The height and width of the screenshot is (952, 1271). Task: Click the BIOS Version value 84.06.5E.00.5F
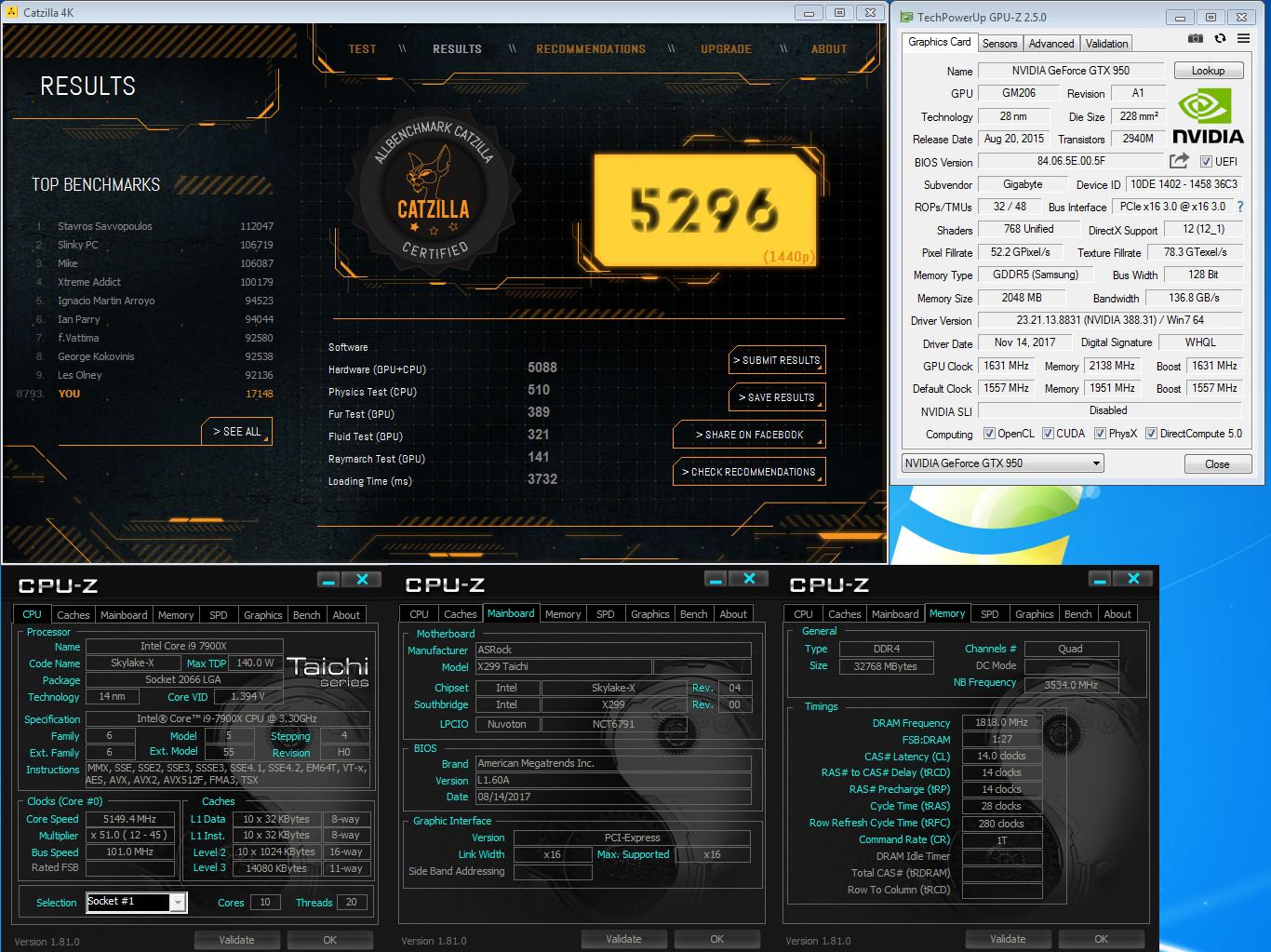click(x=1070, y=161)
